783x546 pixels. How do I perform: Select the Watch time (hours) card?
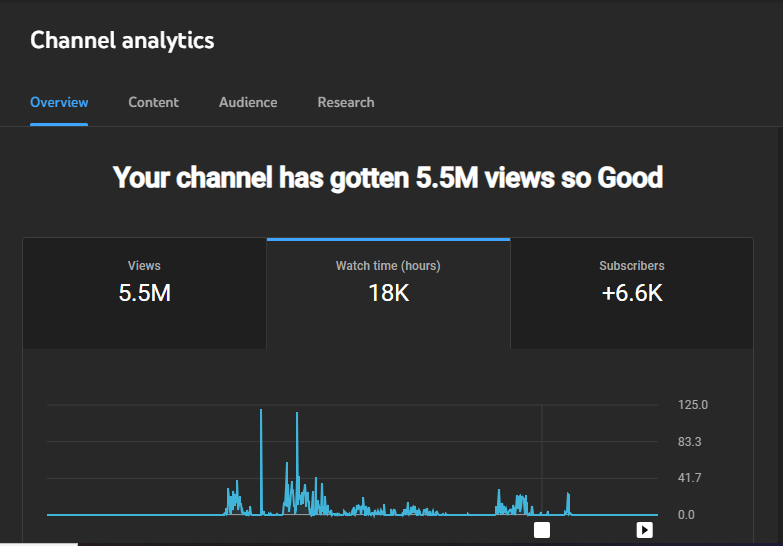[x=389, y=294]
